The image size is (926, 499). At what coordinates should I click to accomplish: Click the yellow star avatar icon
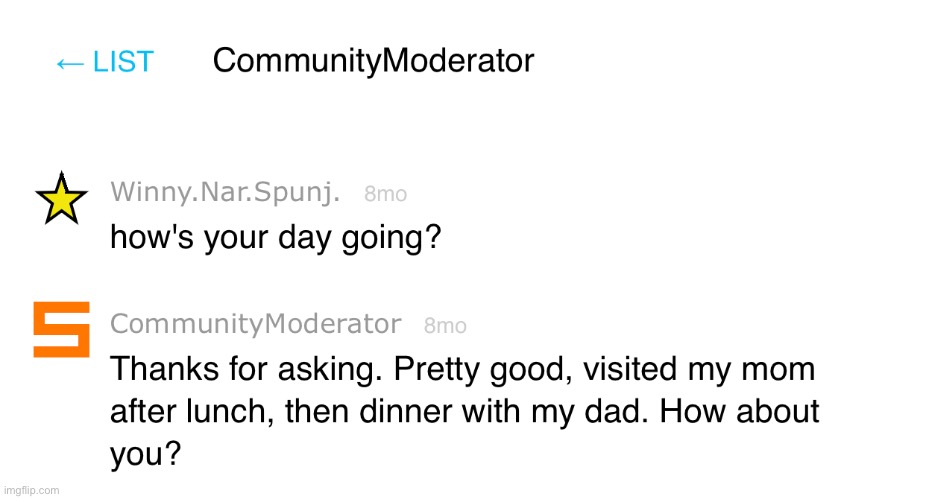[61, 198]
